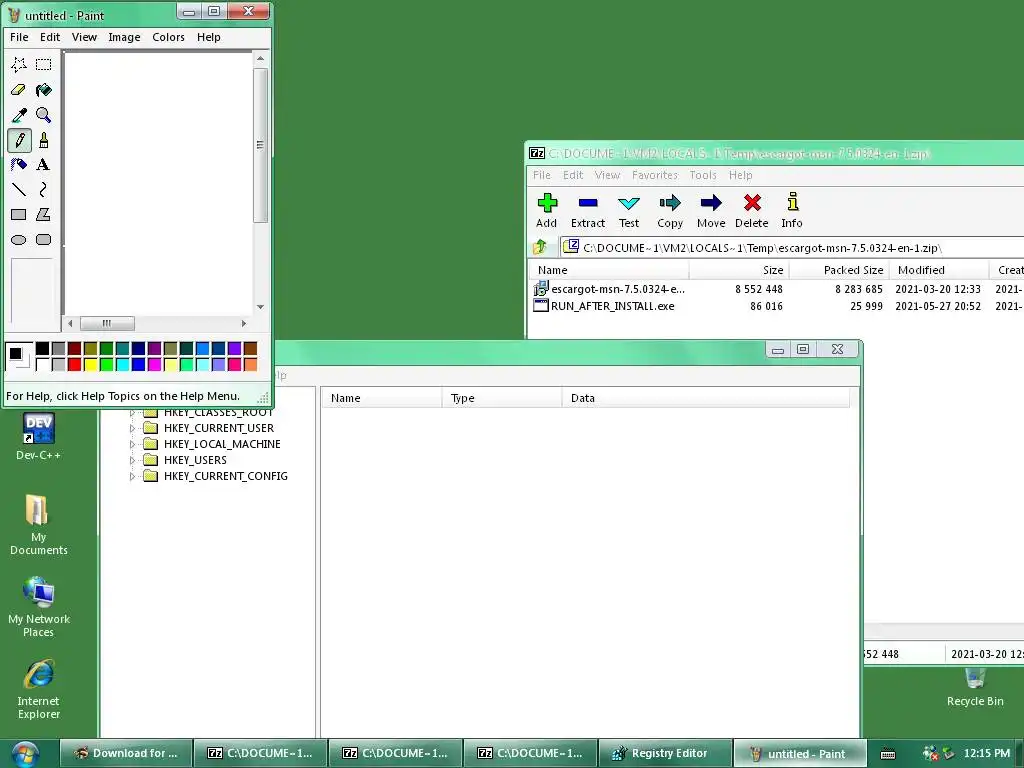The image size is (1024, 768).
Task: Click the Type column header in Registry Editor
Action: tap(502, 398)
